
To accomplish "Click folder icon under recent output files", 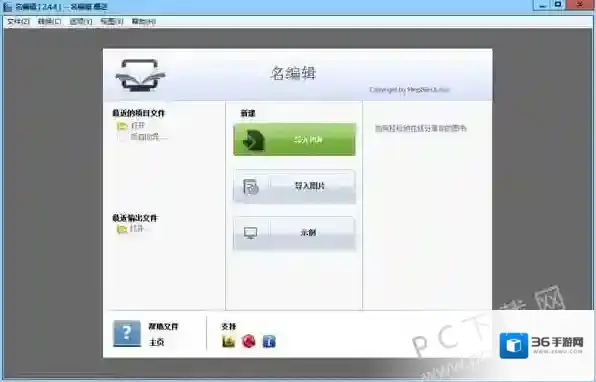I will point(122,229).
